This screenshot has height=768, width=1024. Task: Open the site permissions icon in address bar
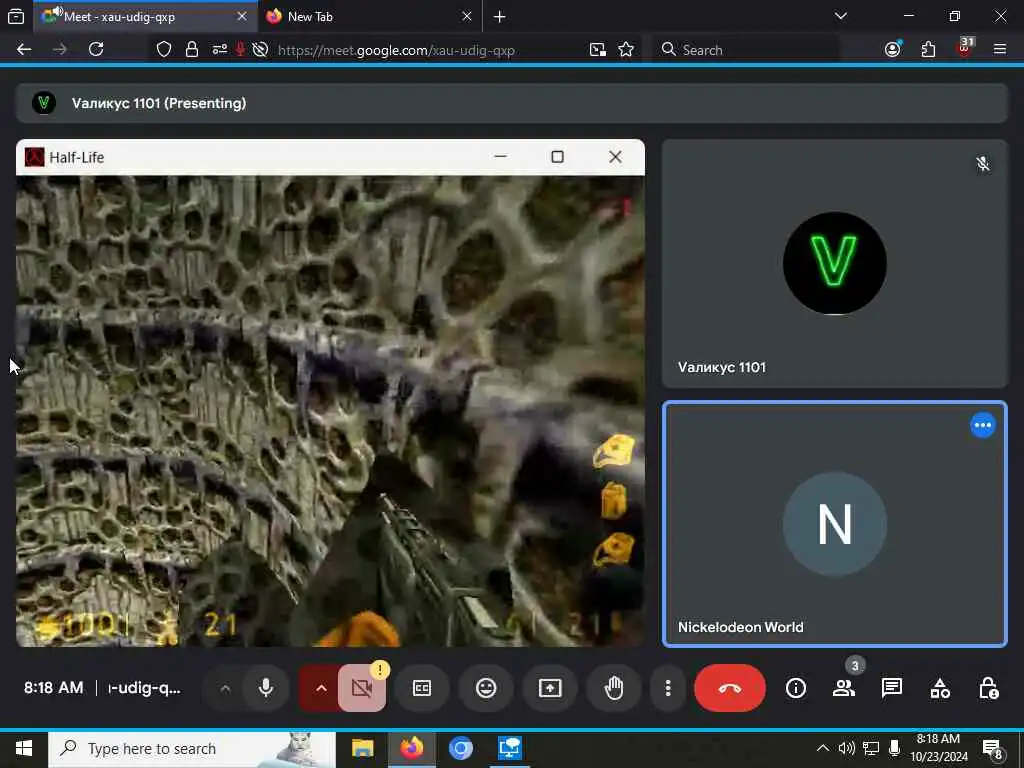(x=219, y=50)
